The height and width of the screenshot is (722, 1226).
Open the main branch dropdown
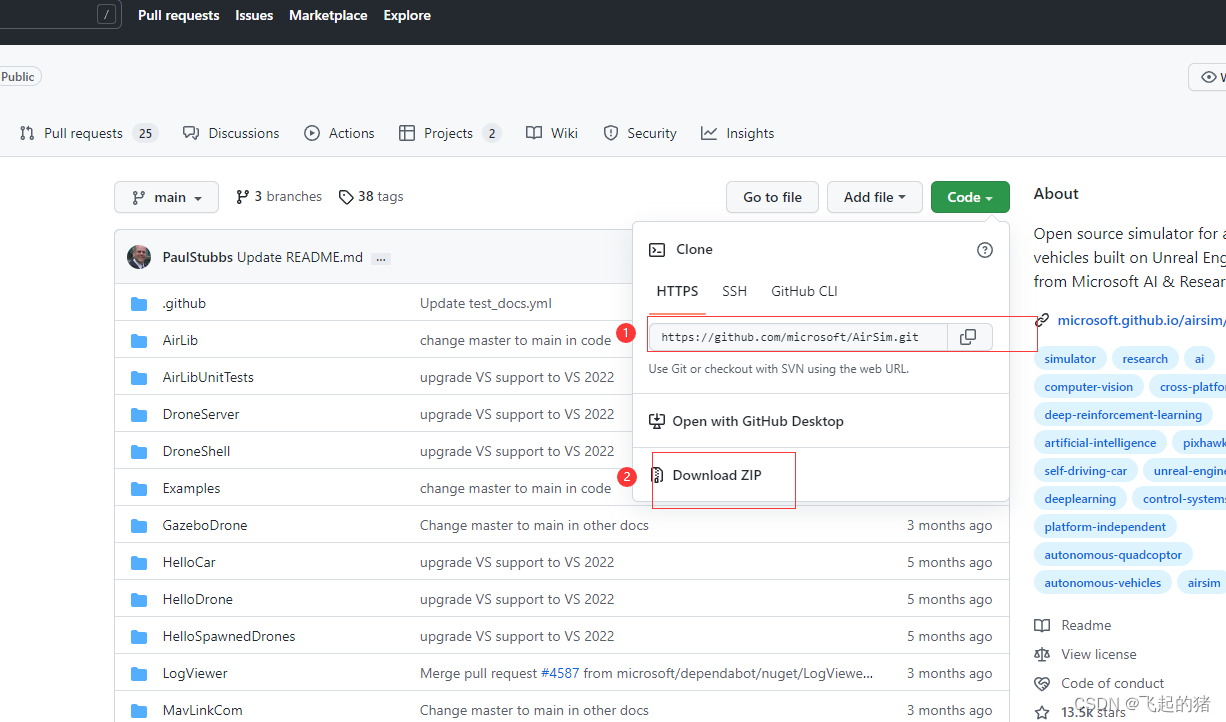(167, 197)
